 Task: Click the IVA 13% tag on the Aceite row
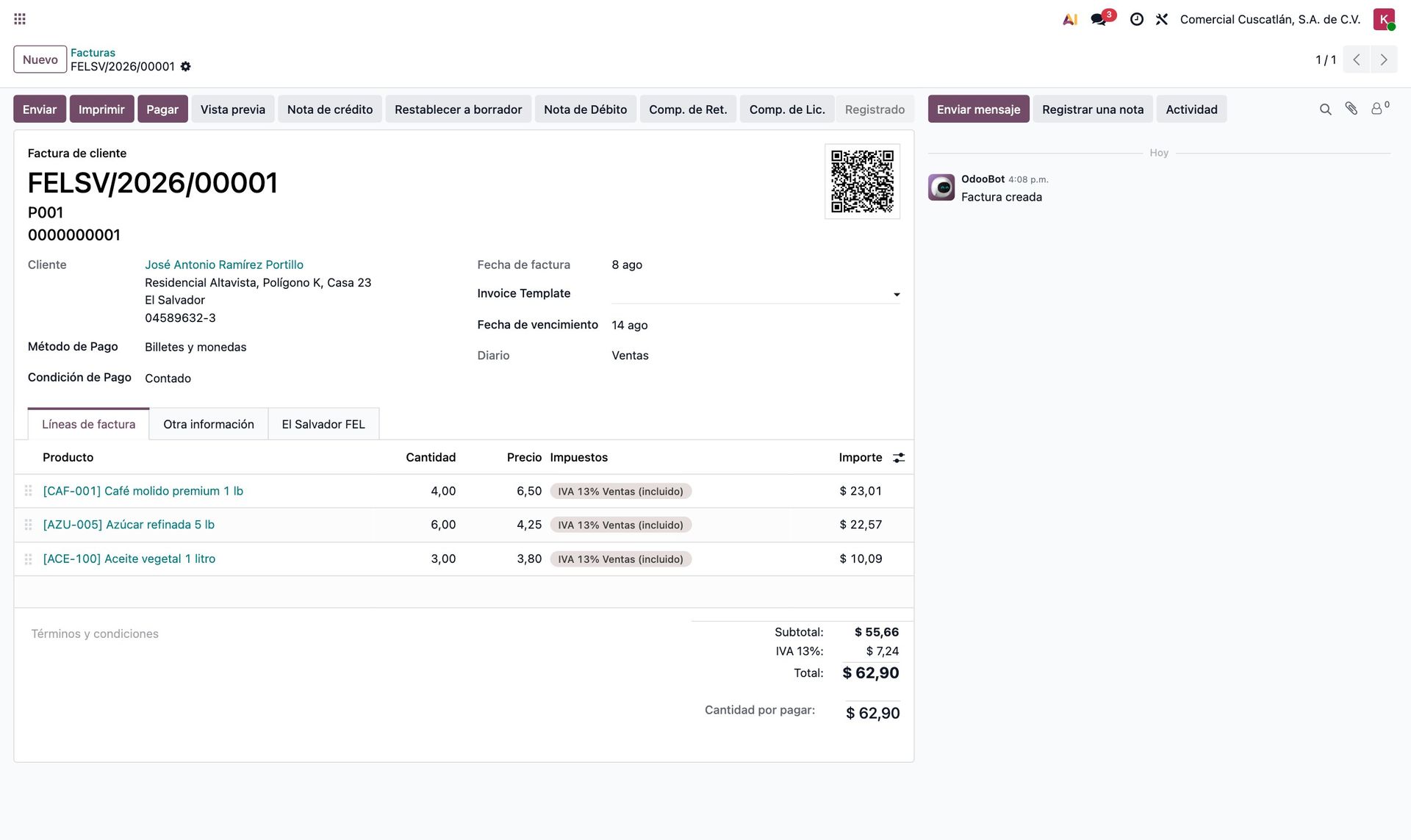click(x=620, y=559)
